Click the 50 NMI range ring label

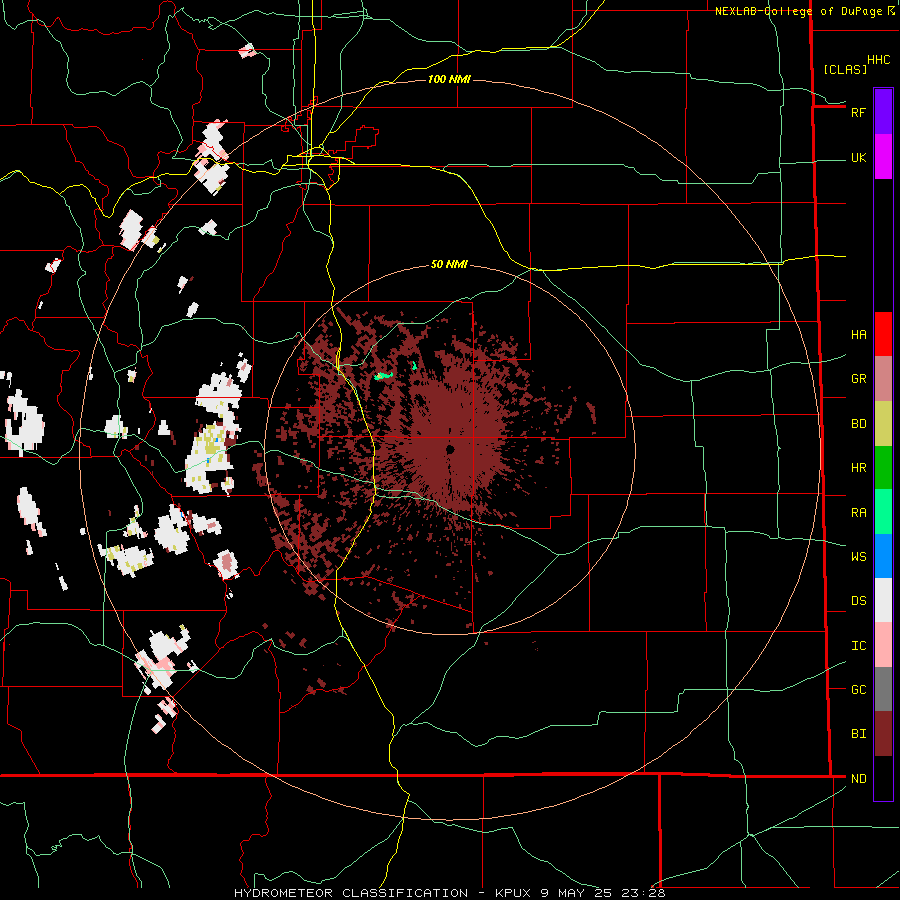click(449, 265)
